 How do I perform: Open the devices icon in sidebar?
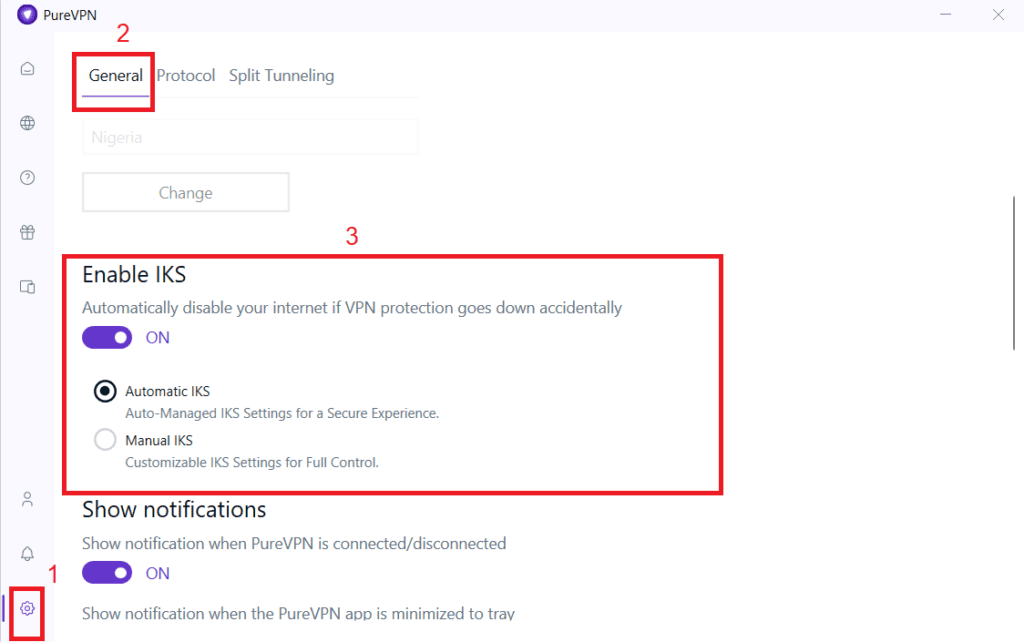tap(27, 287)
